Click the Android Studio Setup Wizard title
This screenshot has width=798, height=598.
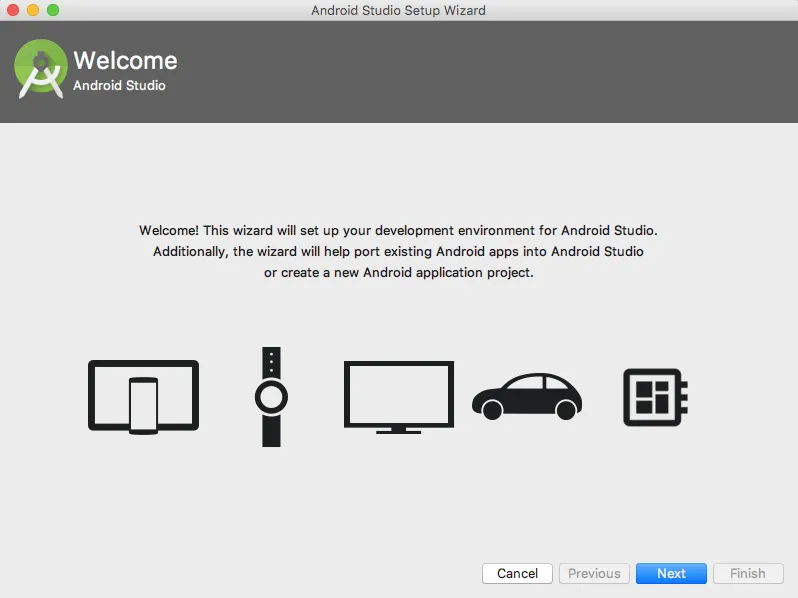coord(398,10)
